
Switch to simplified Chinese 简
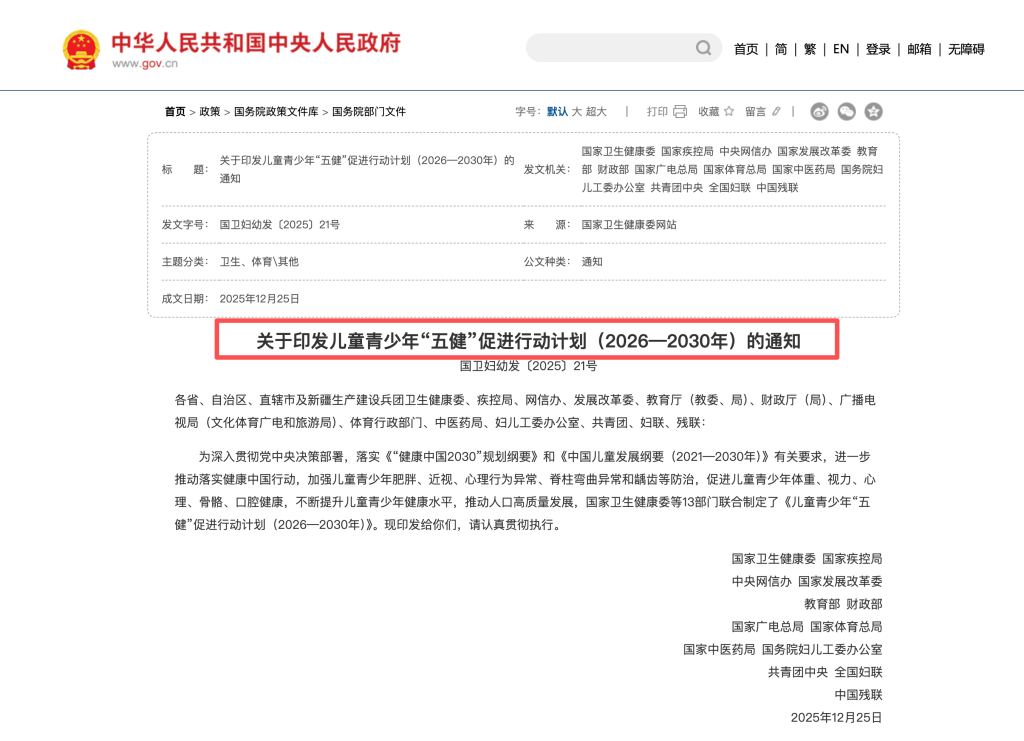click(x=780, y=49)
